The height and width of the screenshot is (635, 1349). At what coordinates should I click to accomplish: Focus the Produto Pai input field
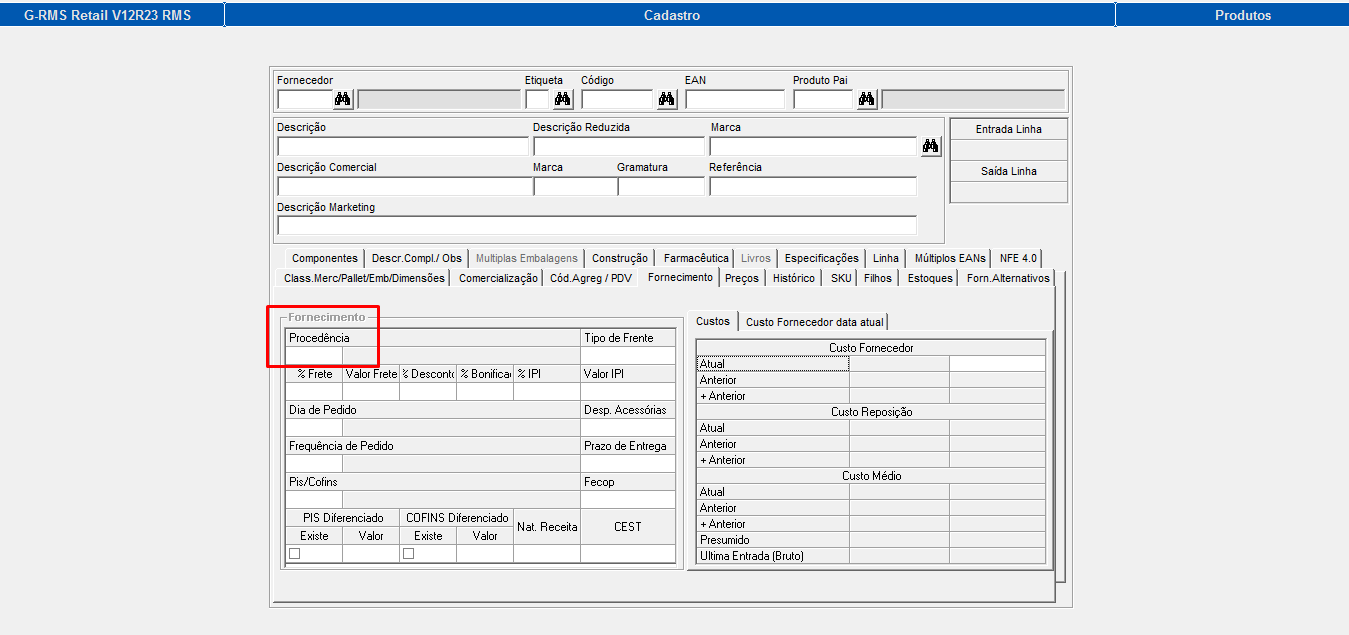pos(823,99)
